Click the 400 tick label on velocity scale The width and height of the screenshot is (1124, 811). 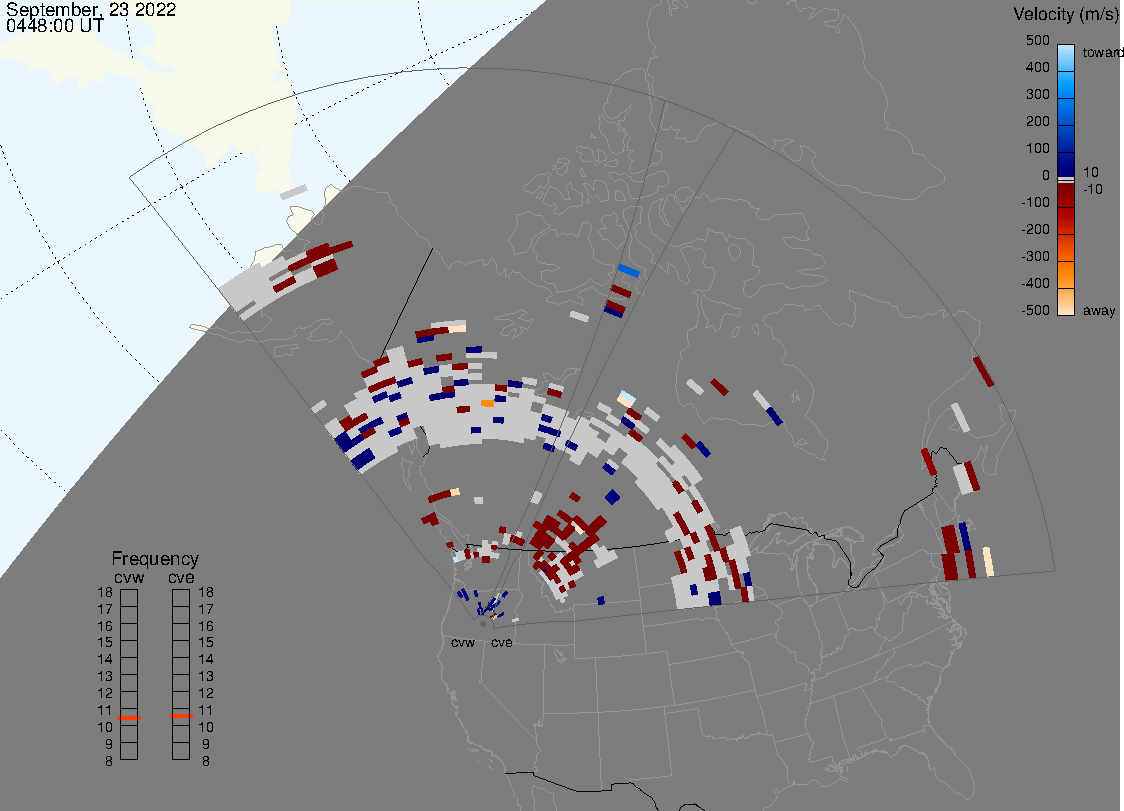coord(1037,67)
